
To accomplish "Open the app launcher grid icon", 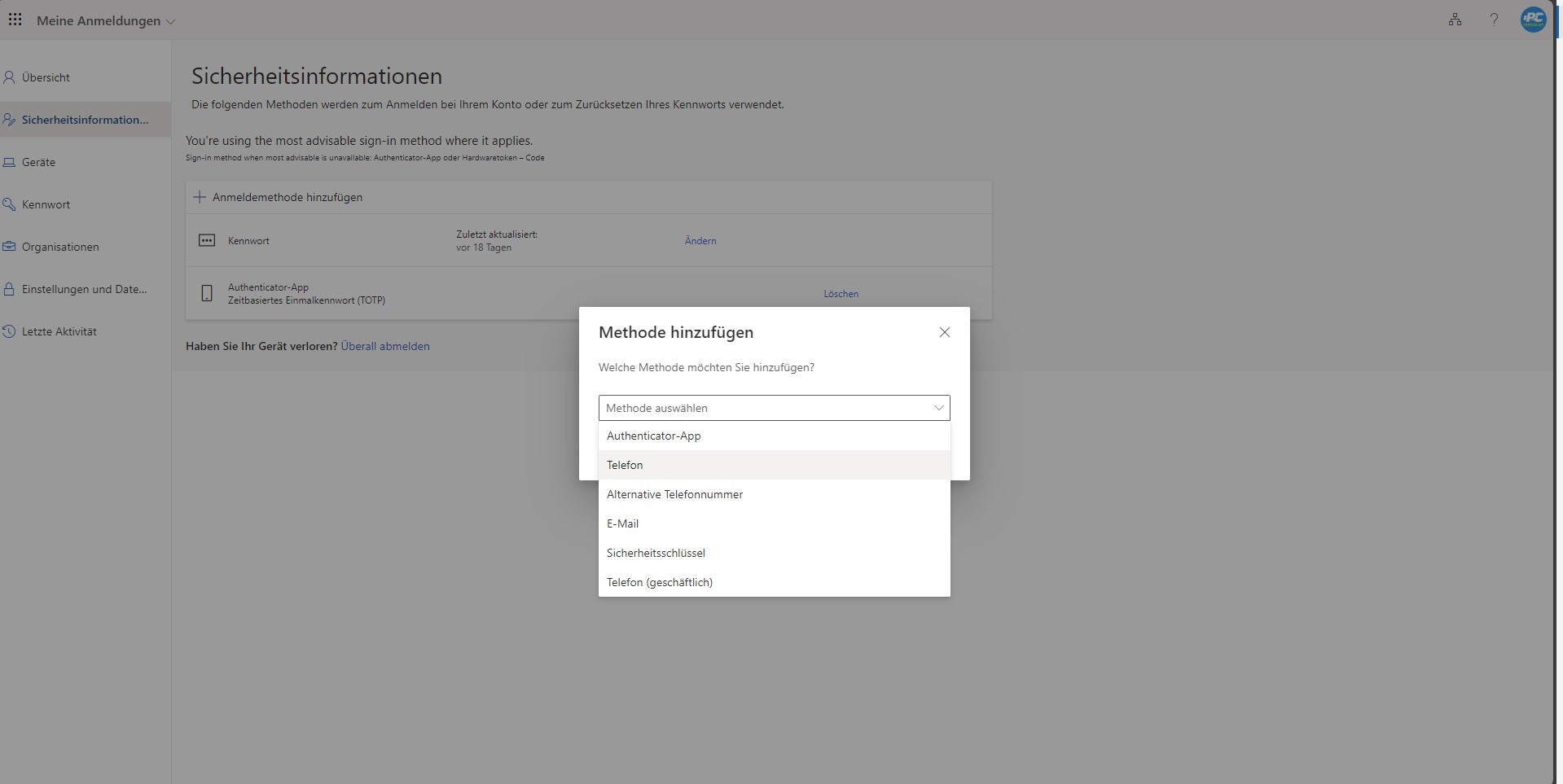I will coord(15,20).
